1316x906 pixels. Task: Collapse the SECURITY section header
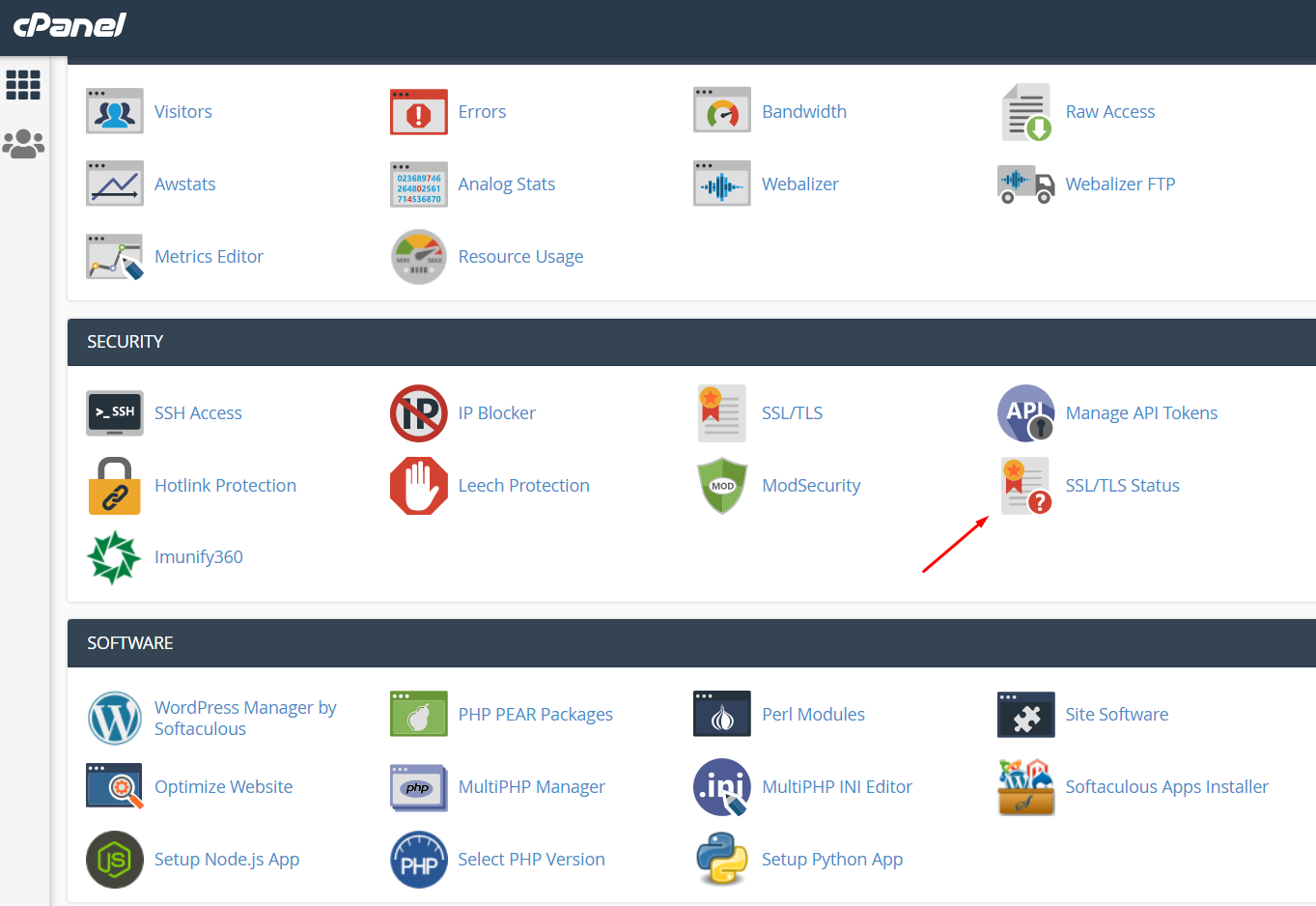tap(126, 342)
